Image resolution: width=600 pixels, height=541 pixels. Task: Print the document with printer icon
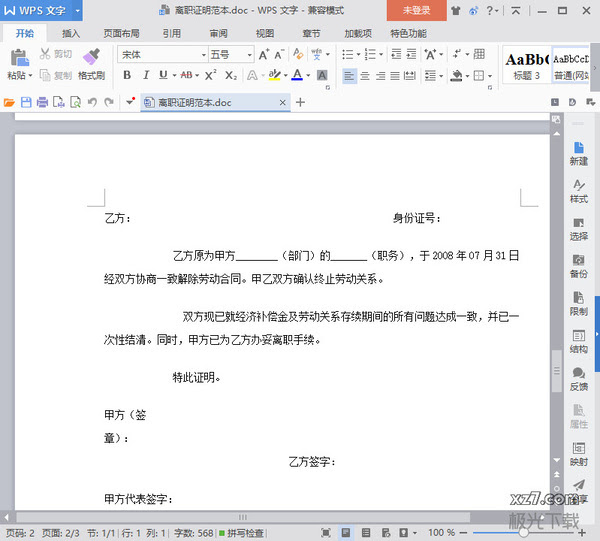(x=42, y=102)
